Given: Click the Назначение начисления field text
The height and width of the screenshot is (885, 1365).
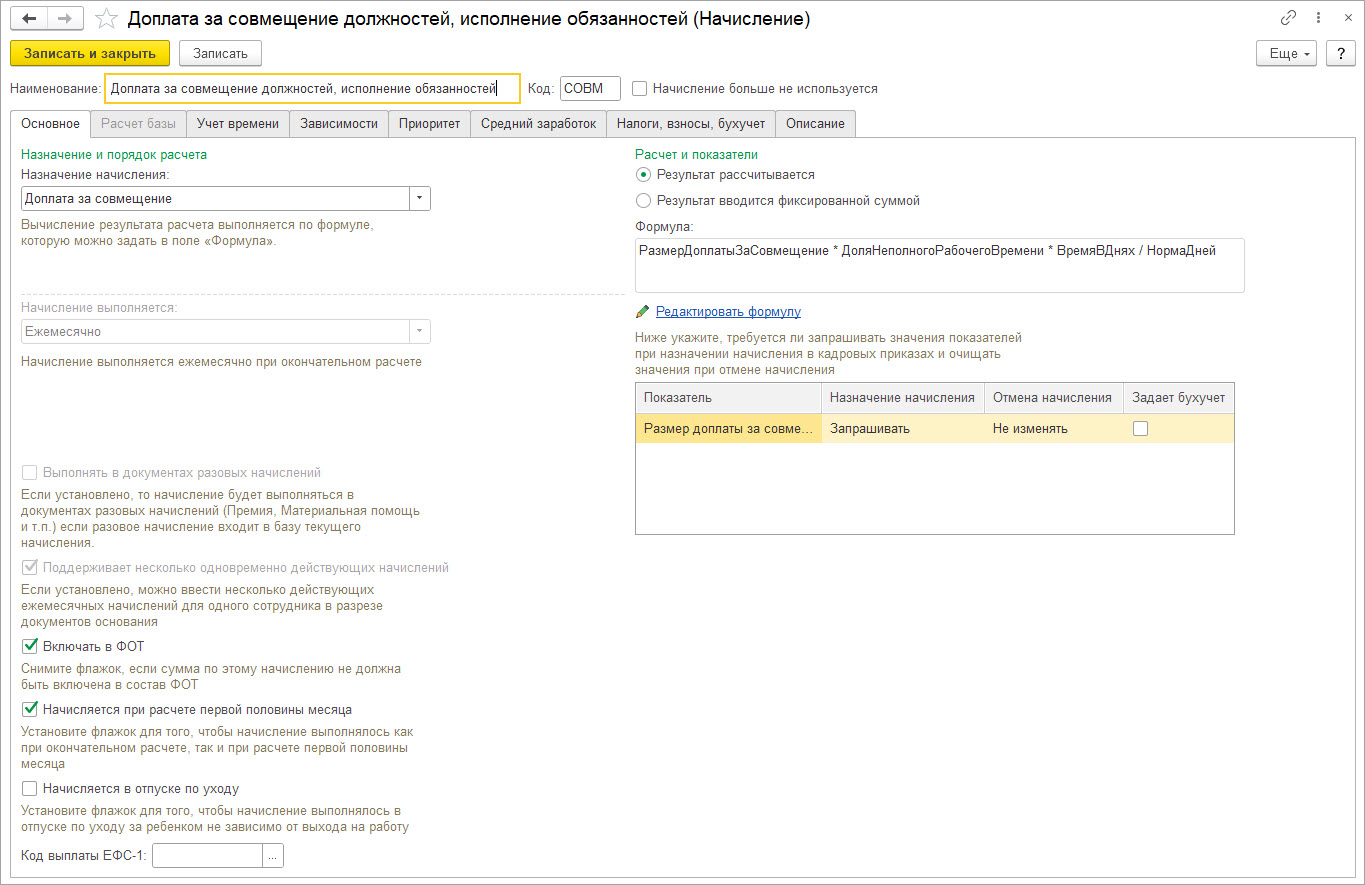Looking at the screenshot, I should click(215, 198).
